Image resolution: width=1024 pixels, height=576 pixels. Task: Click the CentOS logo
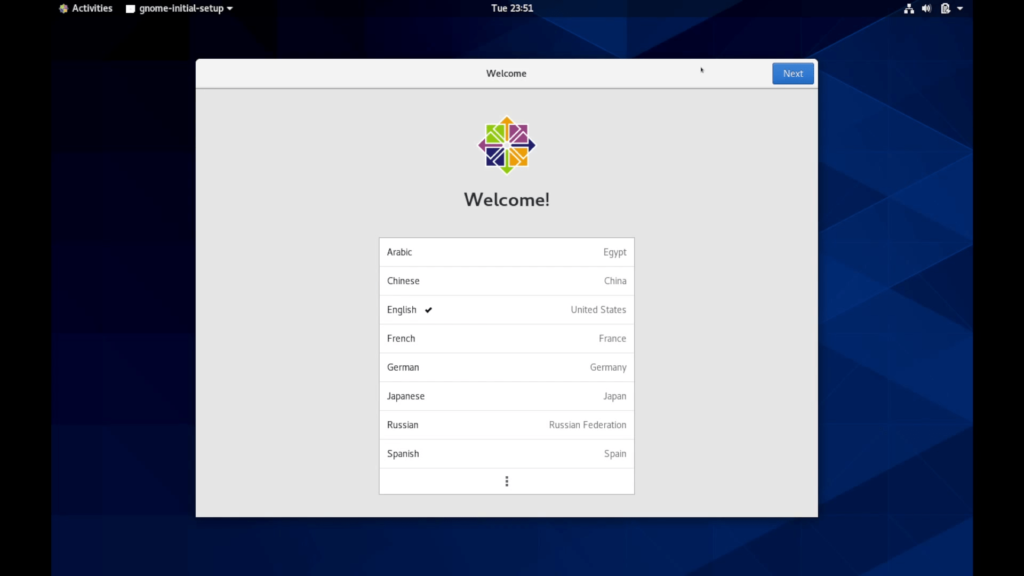click(x=506, y=145)
